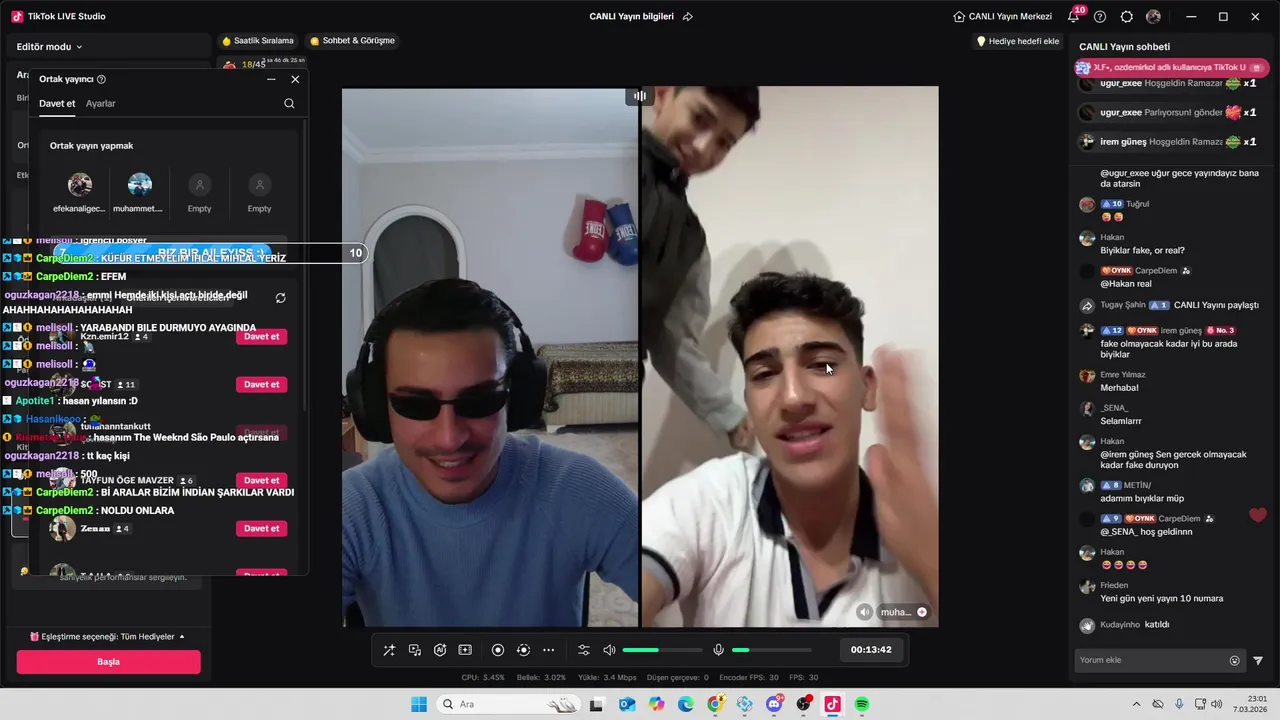The width and height of the screenshot is (1280, 720).
Task: Invite the user with 11 viewers
Action: 262,384
